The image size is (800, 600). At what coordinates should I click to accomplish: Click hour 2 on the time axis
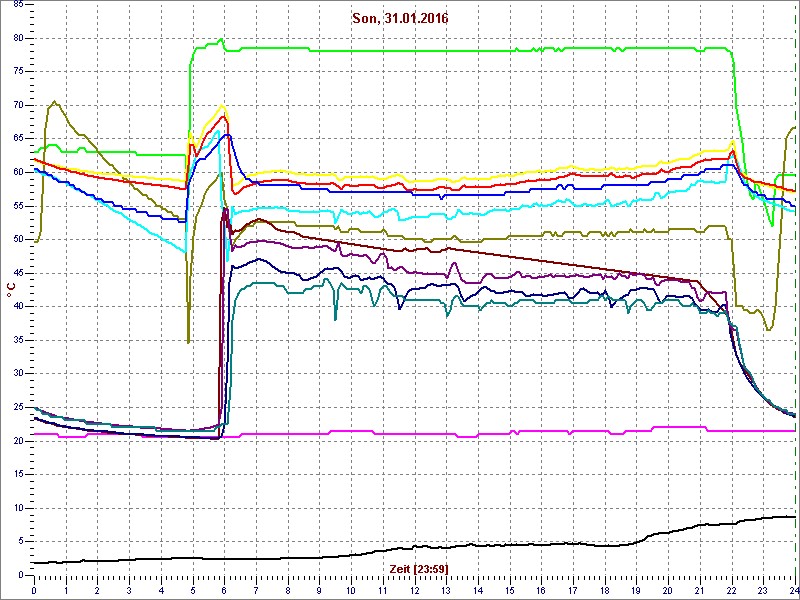click(x=97, y=589)
